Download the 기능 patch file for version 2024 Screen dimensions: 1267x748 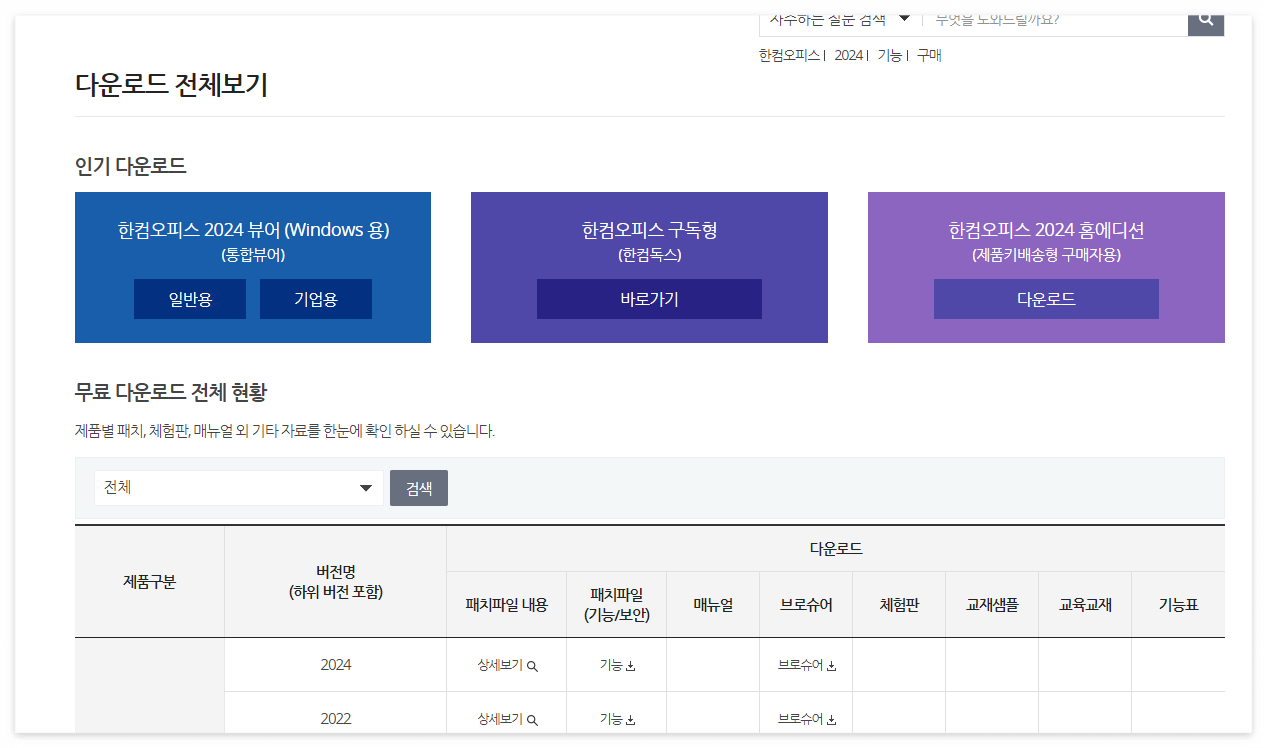[616, 664]
